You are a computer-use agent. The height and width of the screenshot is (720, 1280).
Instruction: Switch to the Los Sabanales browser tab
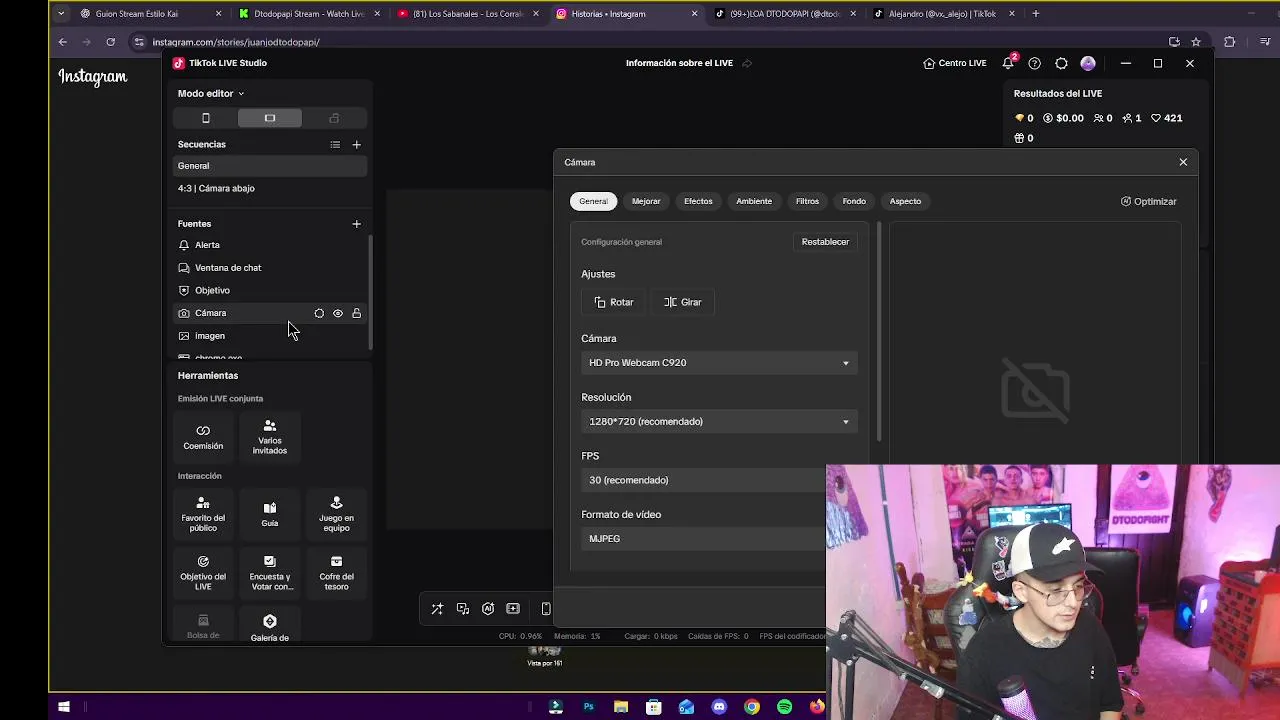pos(468,14)
